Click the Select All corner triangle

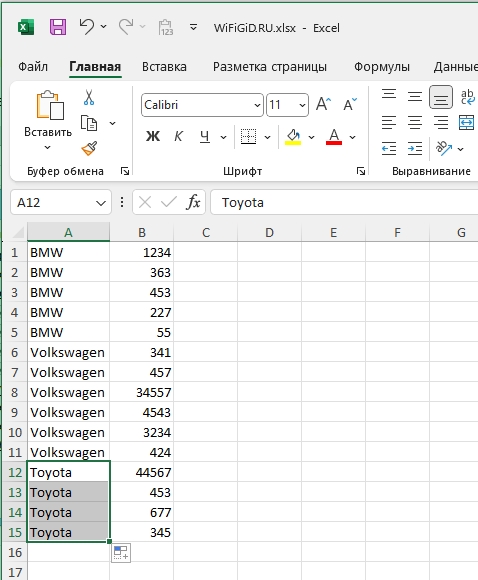[18, 232]
